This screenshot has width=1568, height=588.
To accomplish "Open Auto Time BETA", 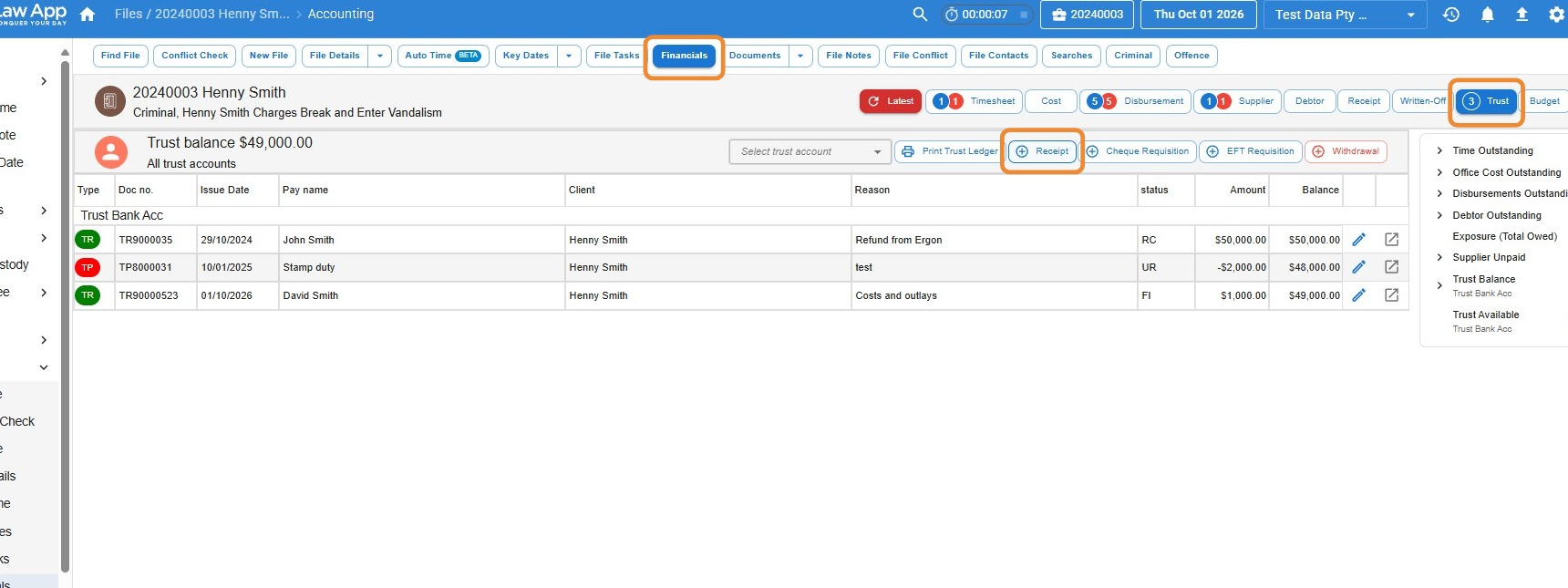I will pyautogui.click(x=443, y=56).
